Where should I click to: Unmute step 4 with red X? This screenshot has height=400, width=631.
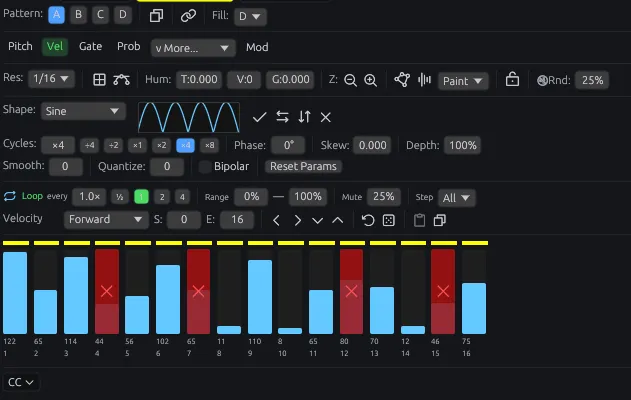(x=107, y=291)
